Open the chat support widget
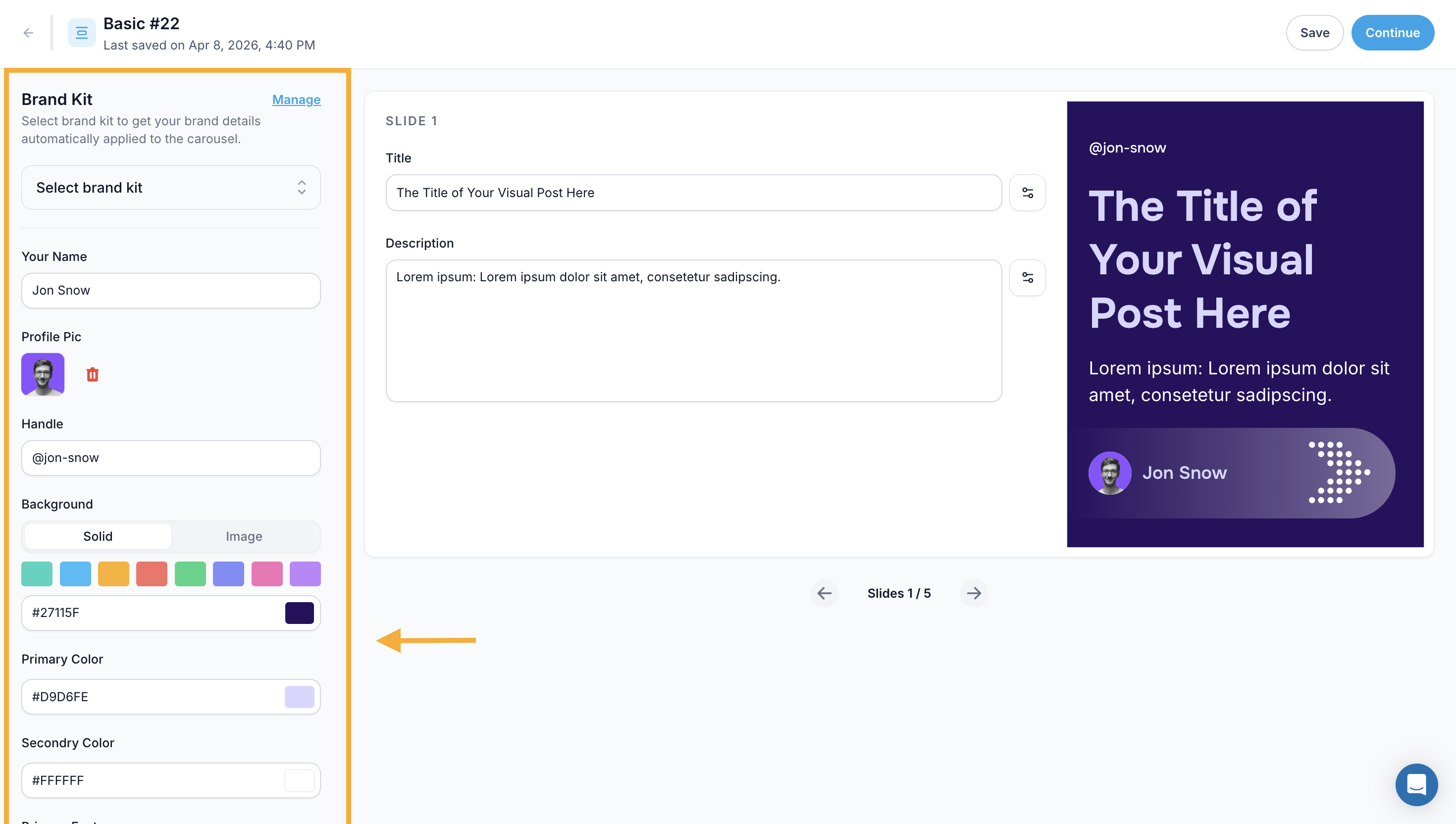This screenshot has height=824, width=1456. pyautogui.click(x=1416, y=784)
